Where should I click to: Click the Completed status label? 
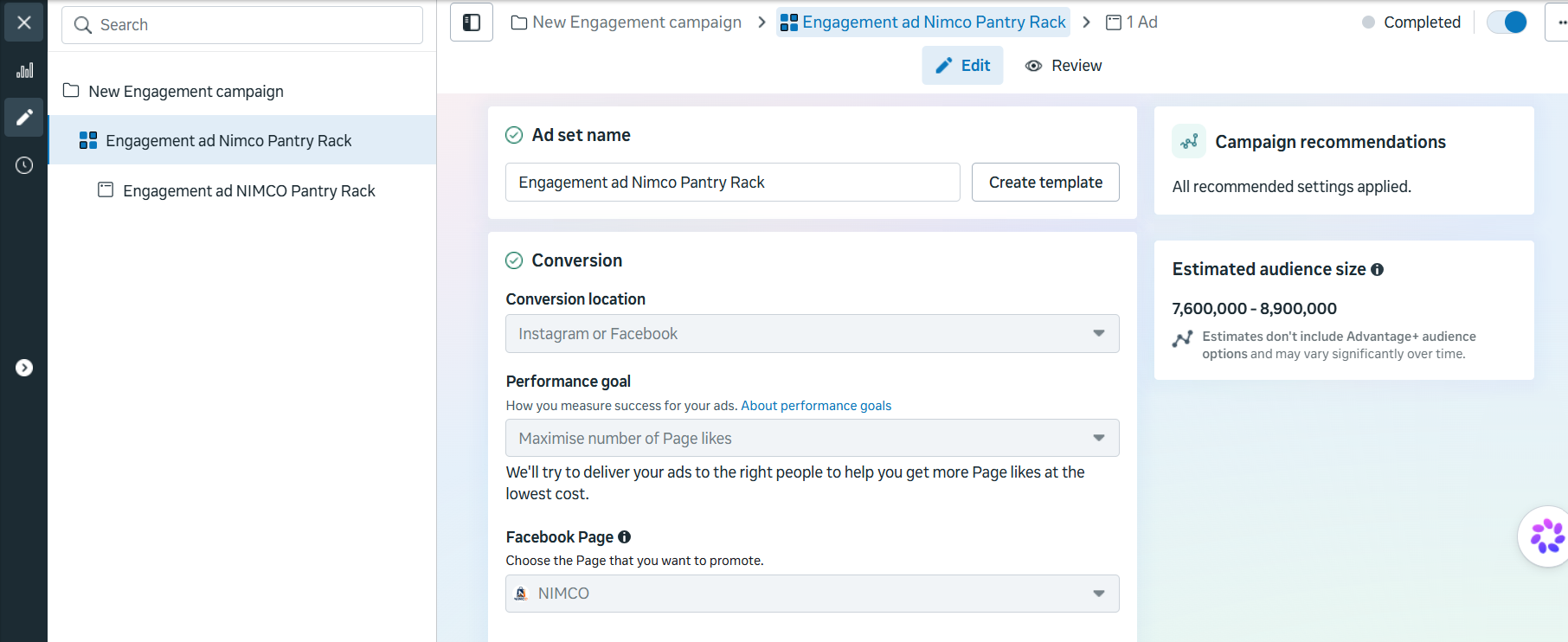[1422, 22]
